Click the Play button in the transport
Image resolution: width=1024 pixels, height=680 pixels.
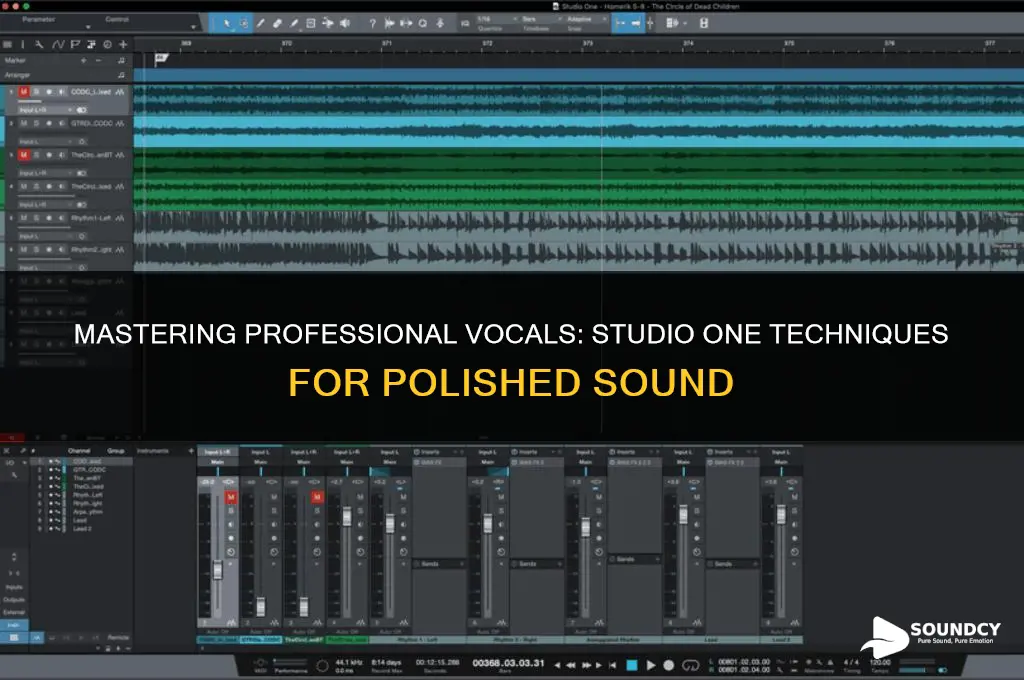click(x=650, y=665)
